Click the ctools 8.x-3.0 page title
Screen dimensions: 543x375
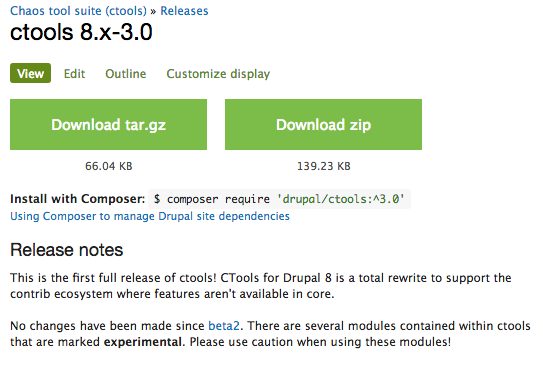coord(81,32)
